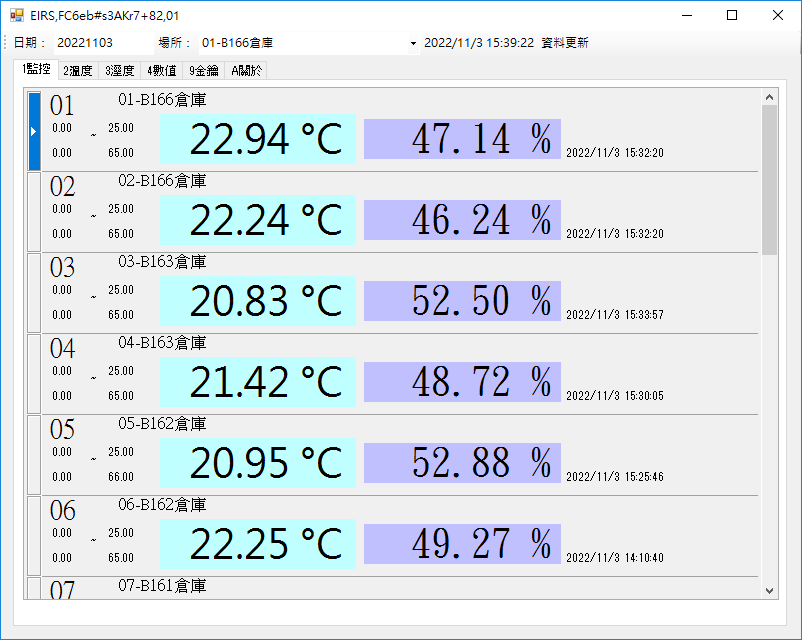This screenshot has width=802, height=640.
Task: Click the 22.94 °C temperature display
Action: [258, 139]
